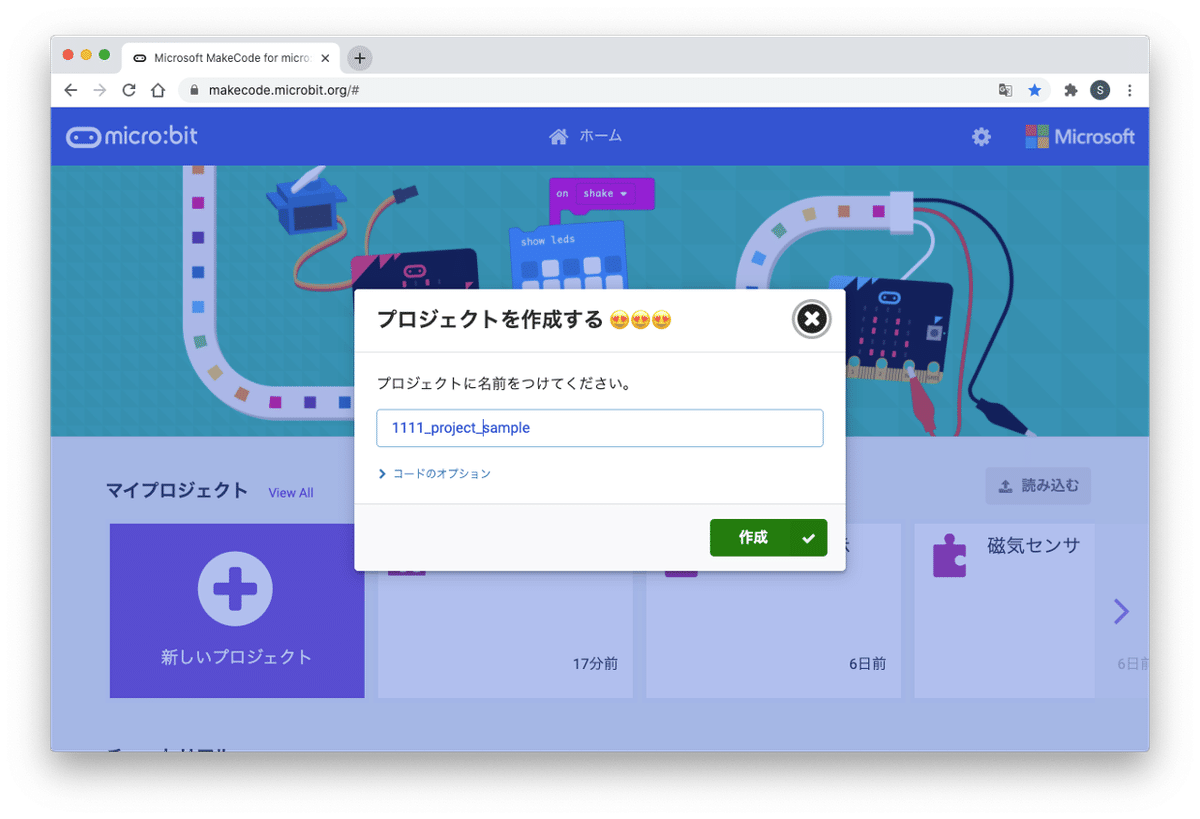Click the upload icon on 読み込む button
Viewport: 1200px width, 819px height.
[x=1007, y=485]
